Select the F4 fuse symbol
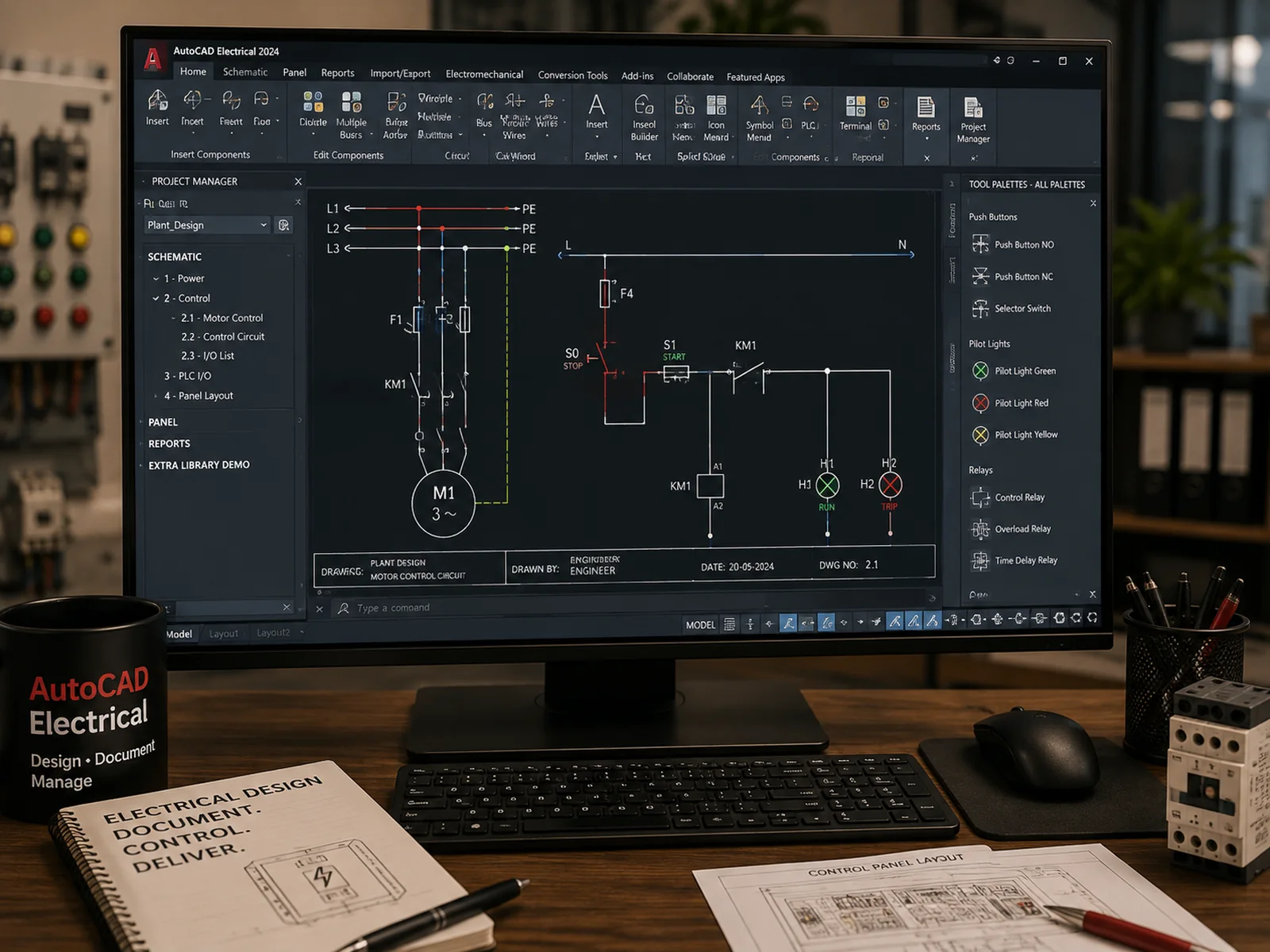 point(605,294)
